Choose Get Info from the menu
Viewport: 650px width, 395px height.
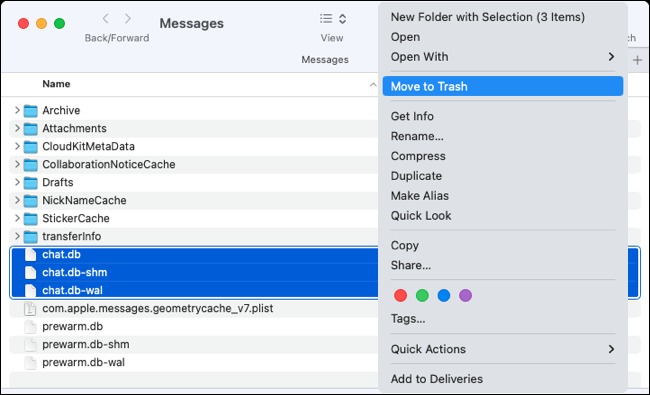coord(412,116)
